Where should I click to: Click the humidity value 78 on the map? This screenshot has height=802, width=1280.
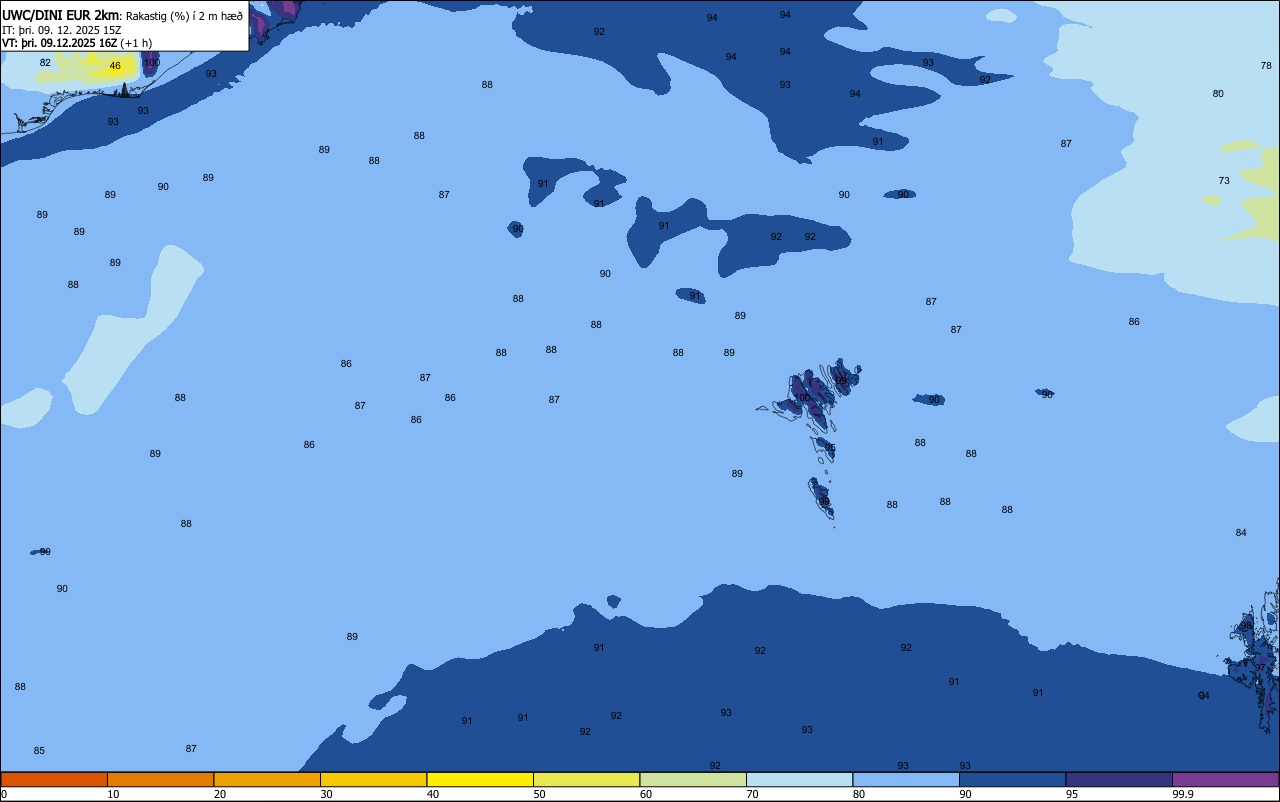tap(1266, 65)
